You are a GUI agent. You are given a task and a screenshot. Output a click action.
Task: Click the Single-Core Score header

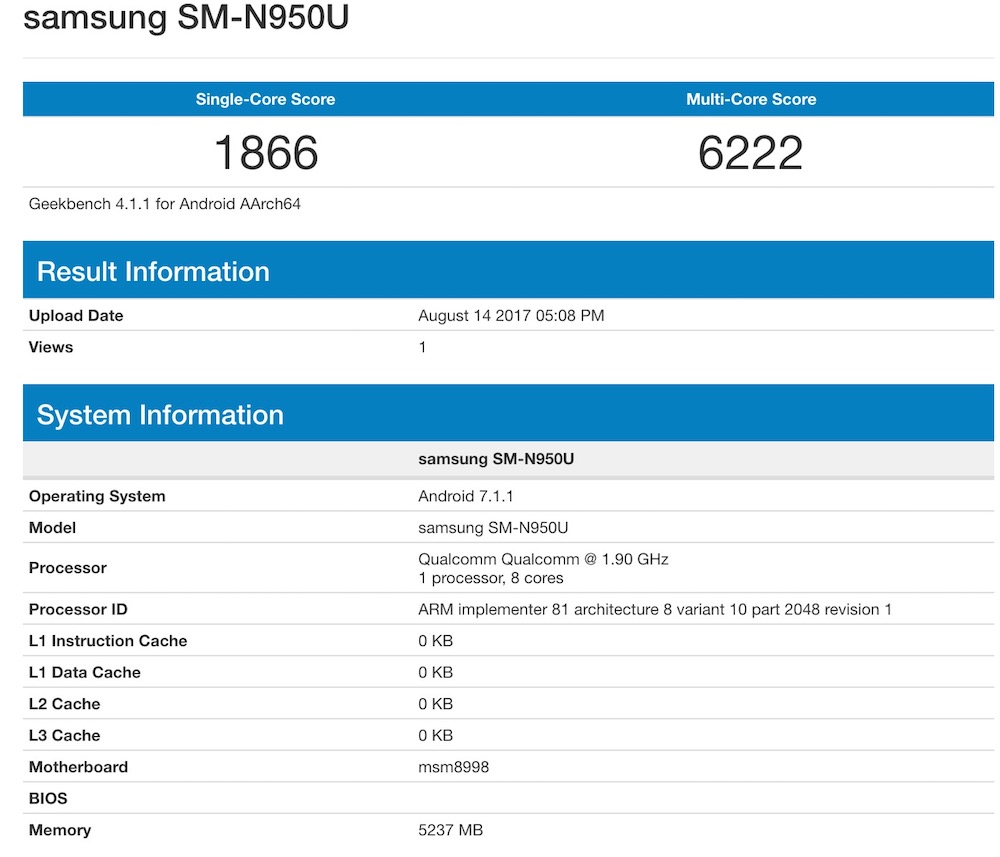click(265, 99)
